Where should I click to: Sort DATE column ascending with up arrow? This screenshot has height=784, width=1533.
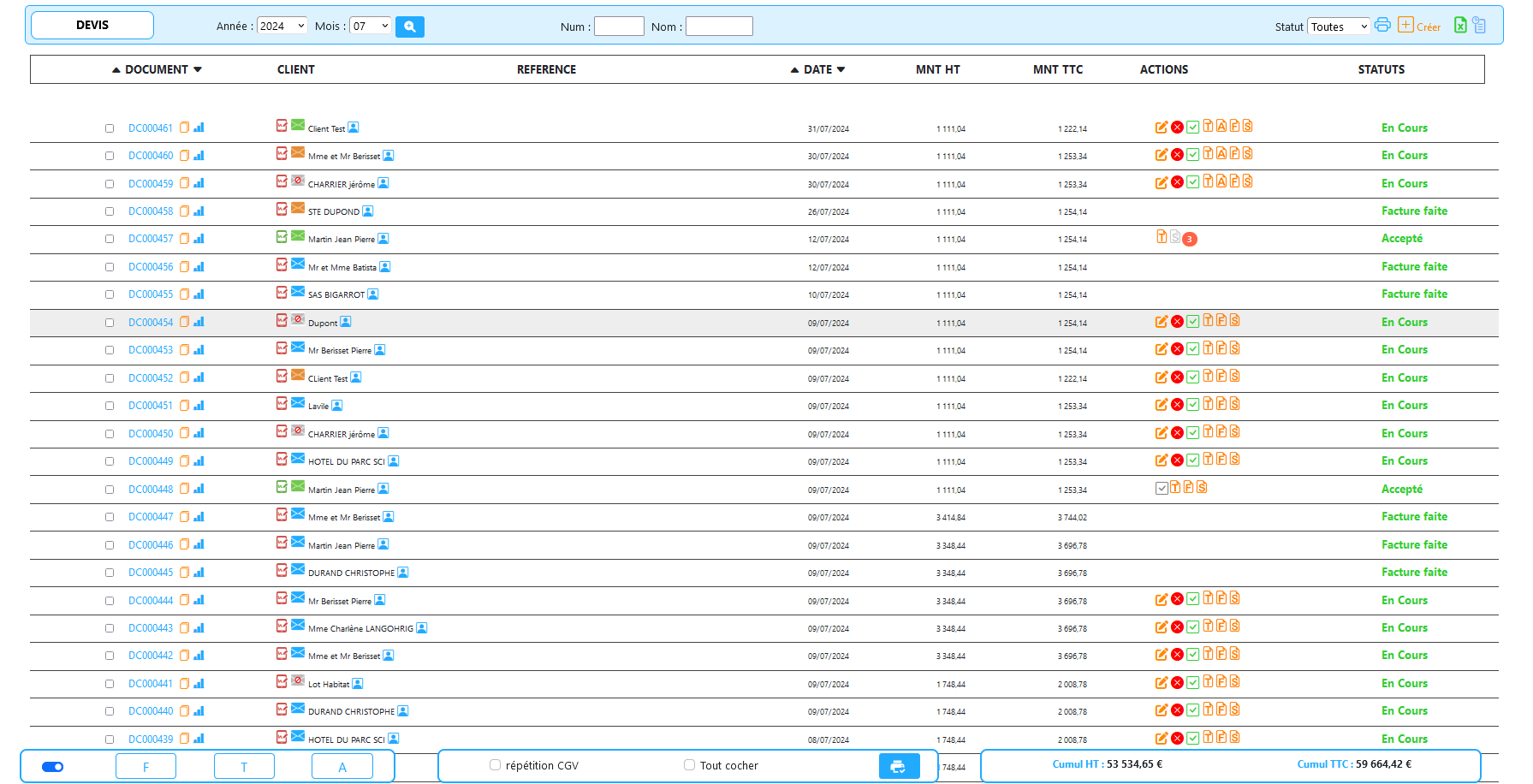795,70
